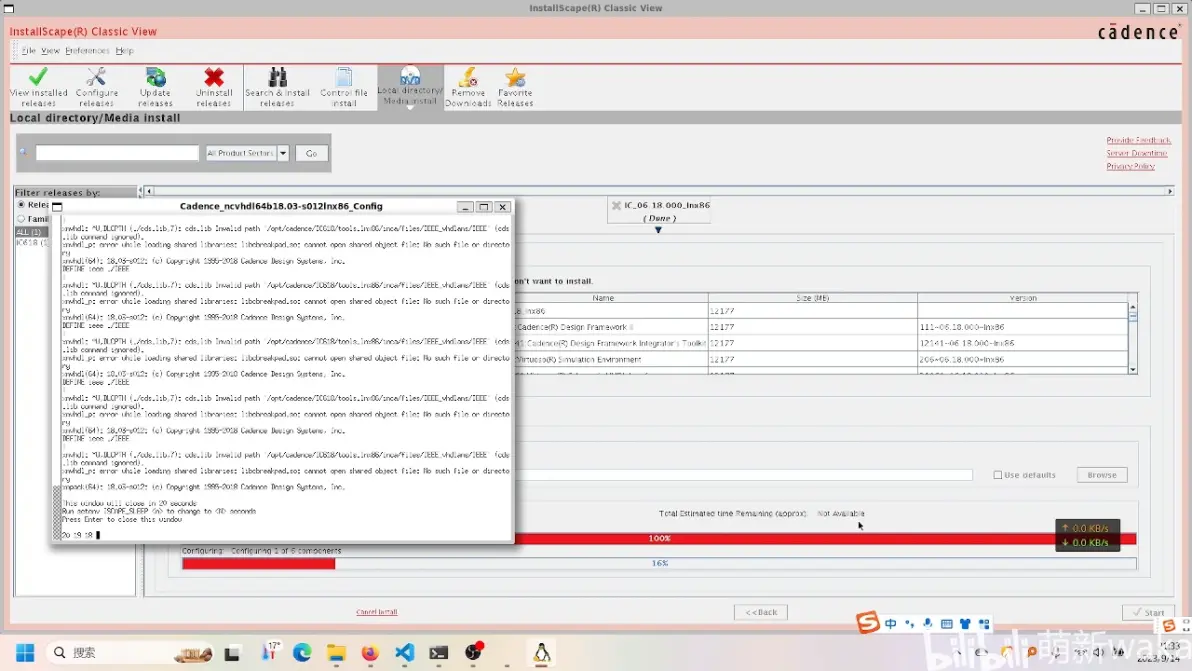Select Local directory/Media install

410,87
